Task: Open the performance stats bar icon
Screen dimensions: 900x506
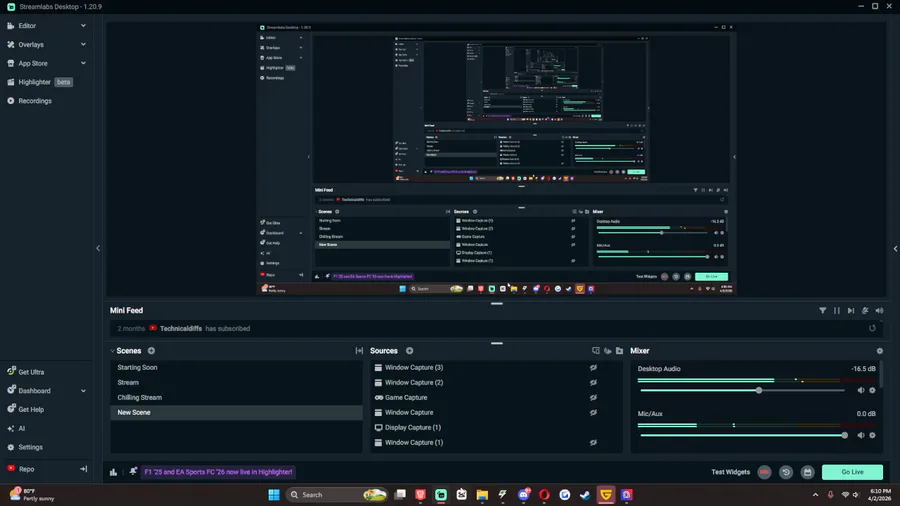Action: coord(113,472)
